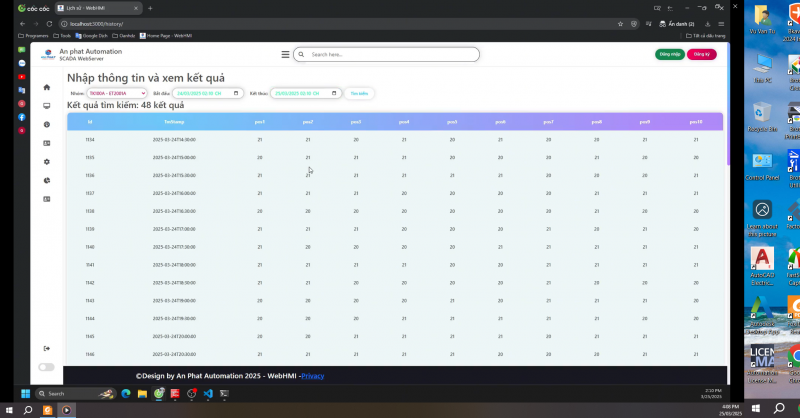Click the green Đăng nhập button
Viewport: 800px width, 418px height.
[x=669, y=54]
